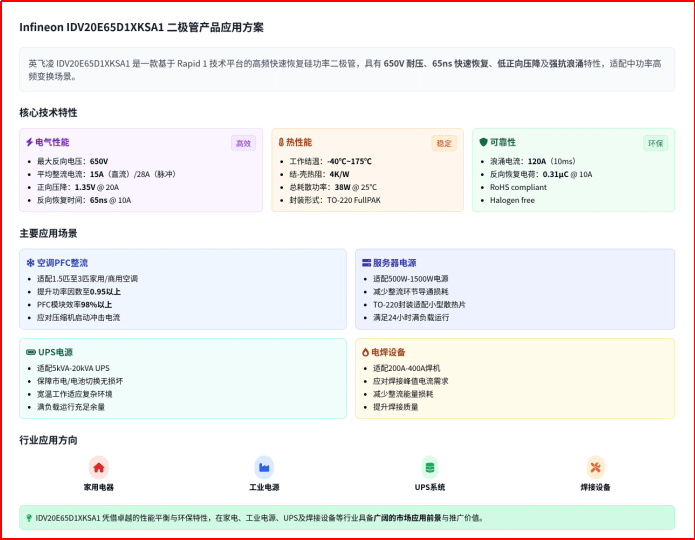Click the lightbulb icon in the green summary banner
The image size is (695, 540).
(x=29, y=518)
